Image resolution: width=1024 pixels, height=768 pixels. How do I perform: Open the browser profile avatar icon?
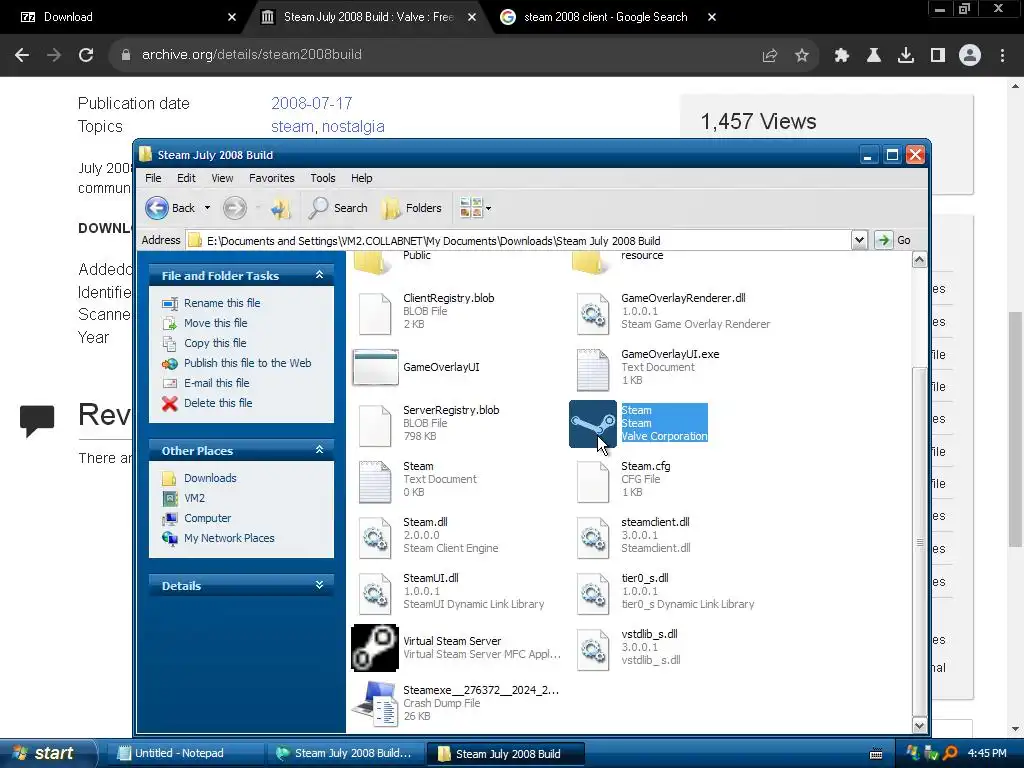[x=970, y=55]
